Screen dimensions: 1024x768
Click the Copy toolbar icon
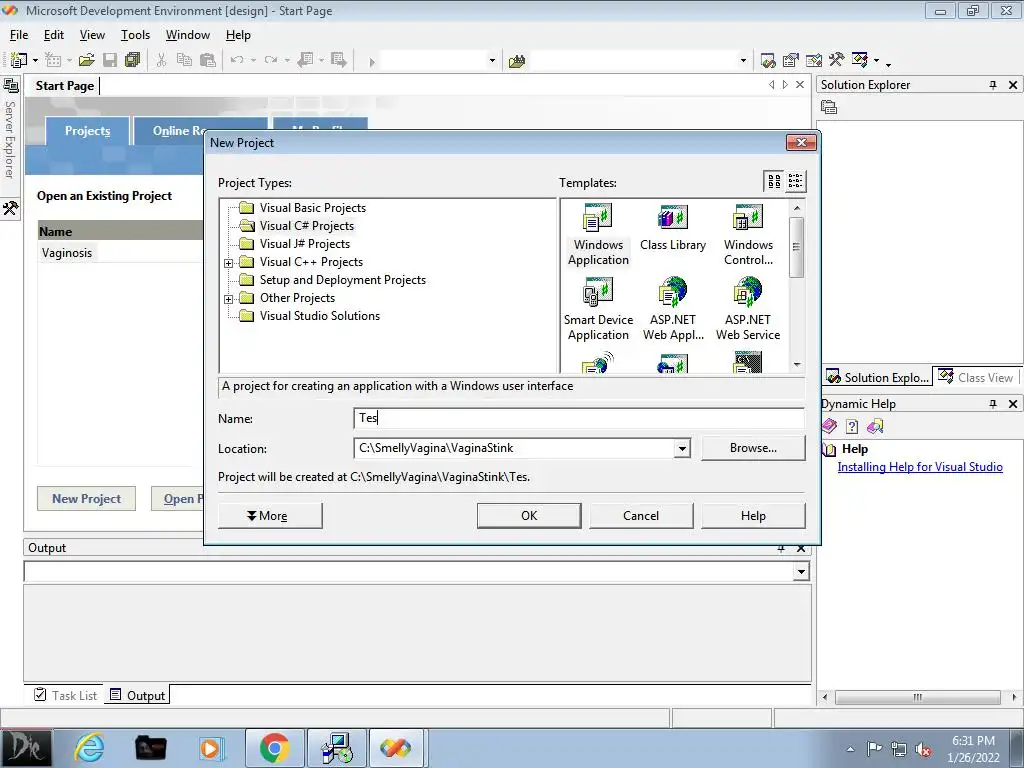(x=185, y=61)
